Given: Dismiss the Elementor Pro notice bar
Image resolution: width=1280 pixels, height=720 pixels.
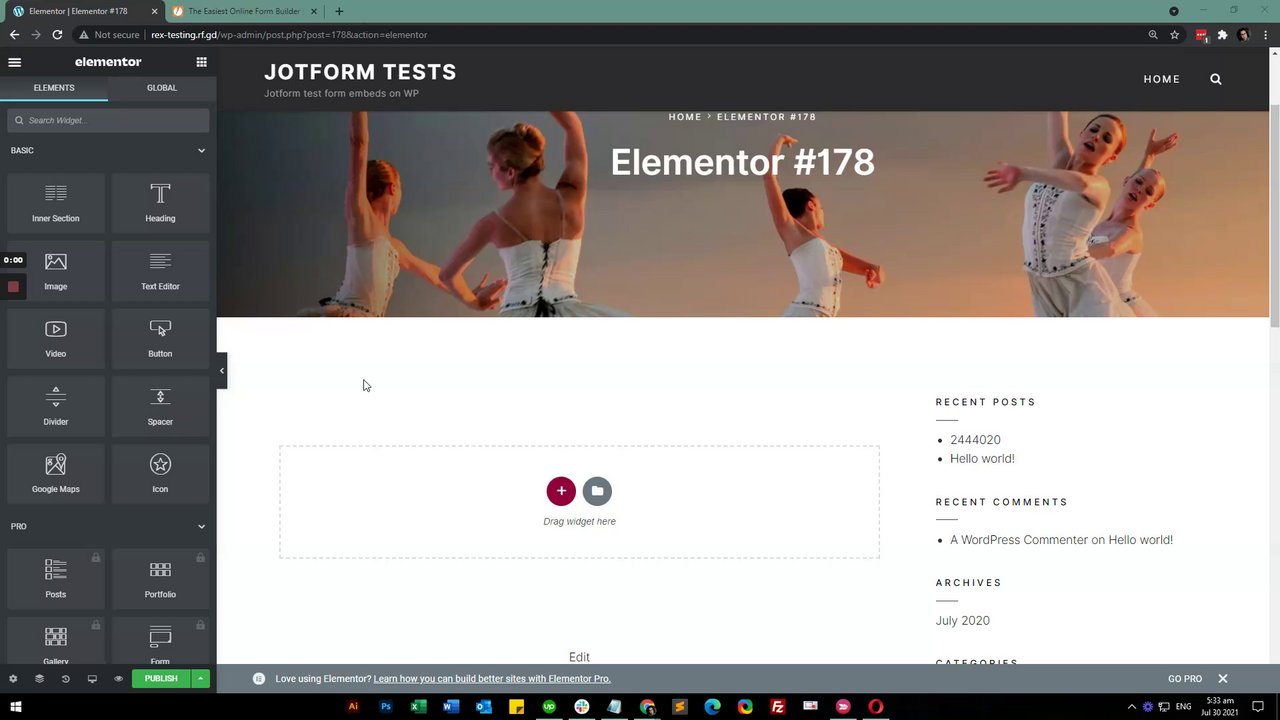Looking at the screenshot, I should coord(1222,679).
